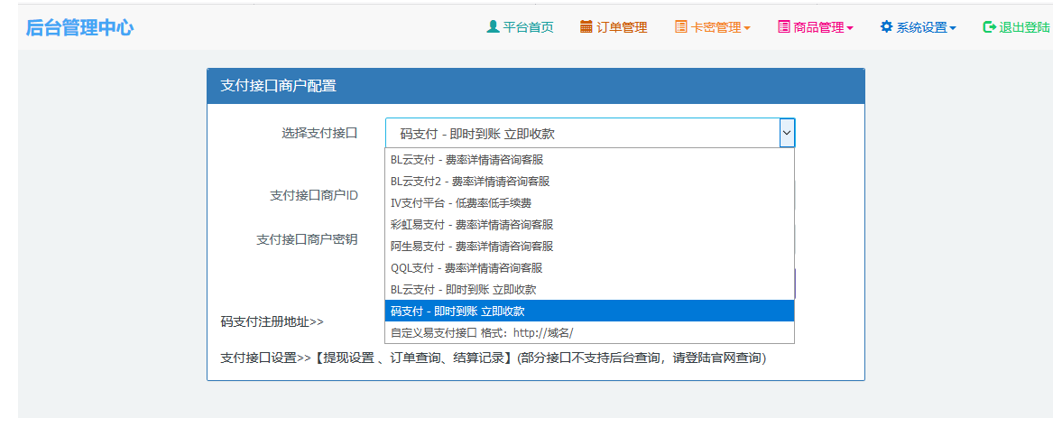Select 自定义易支付接口 格式: http://域名/ option
The width and height of the screenshot is (1063, 430).
589,332
